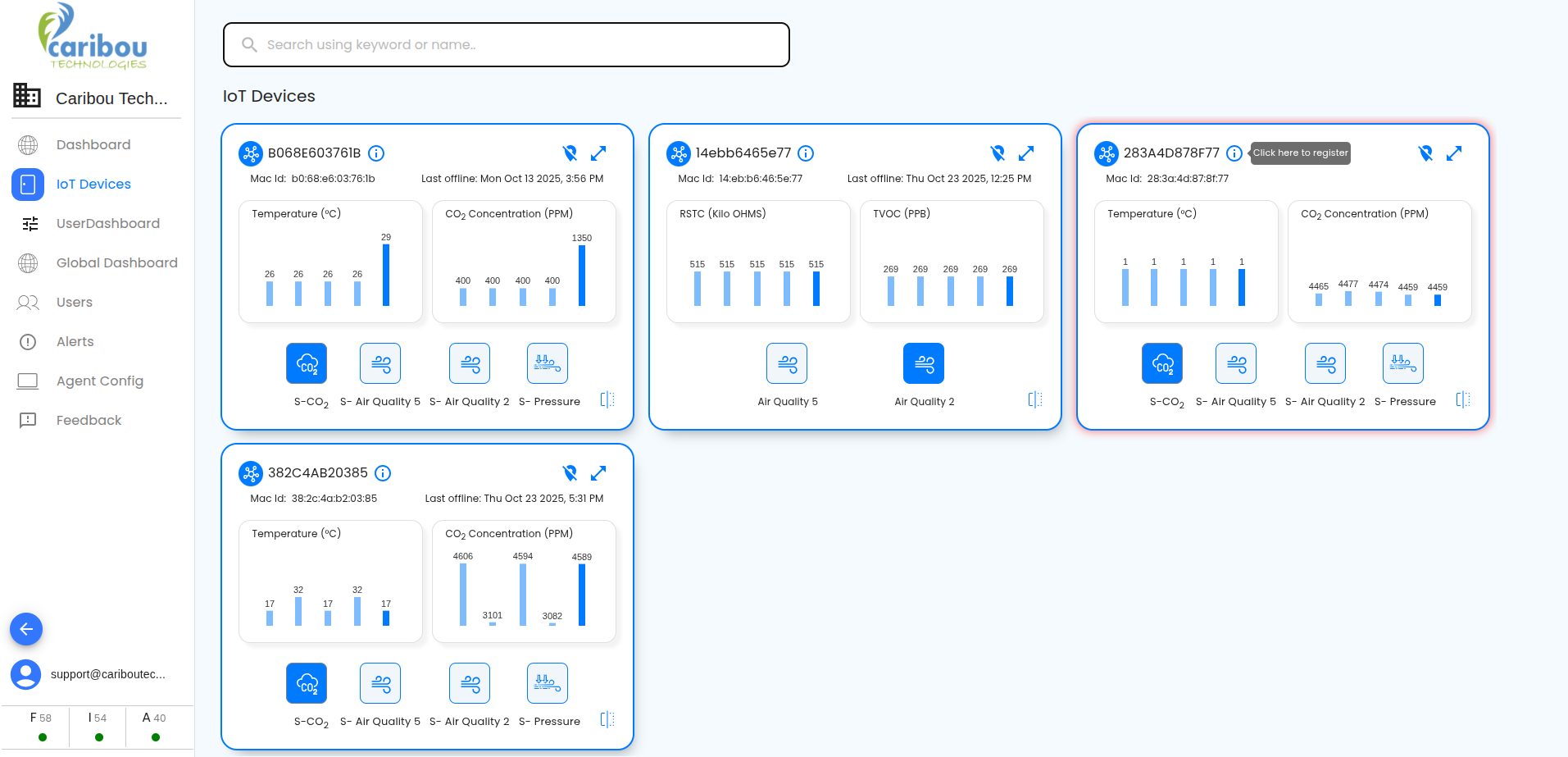1568x757 pixels.
Task: Click the 'Click here to register' tooltip
Action: [1300, 153]
